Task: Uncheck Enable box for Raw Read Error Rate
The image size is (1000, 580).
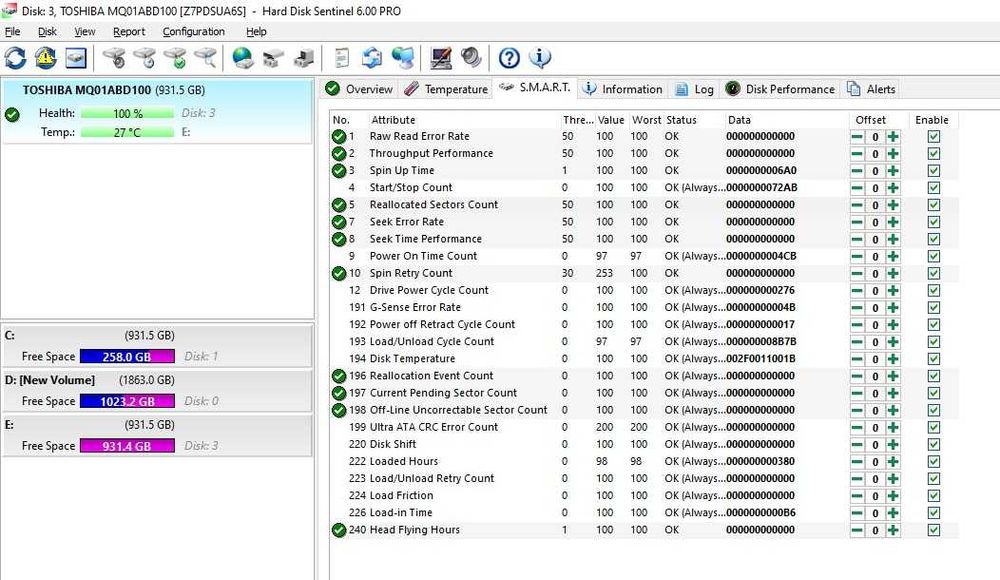Action: pos(933,137)
